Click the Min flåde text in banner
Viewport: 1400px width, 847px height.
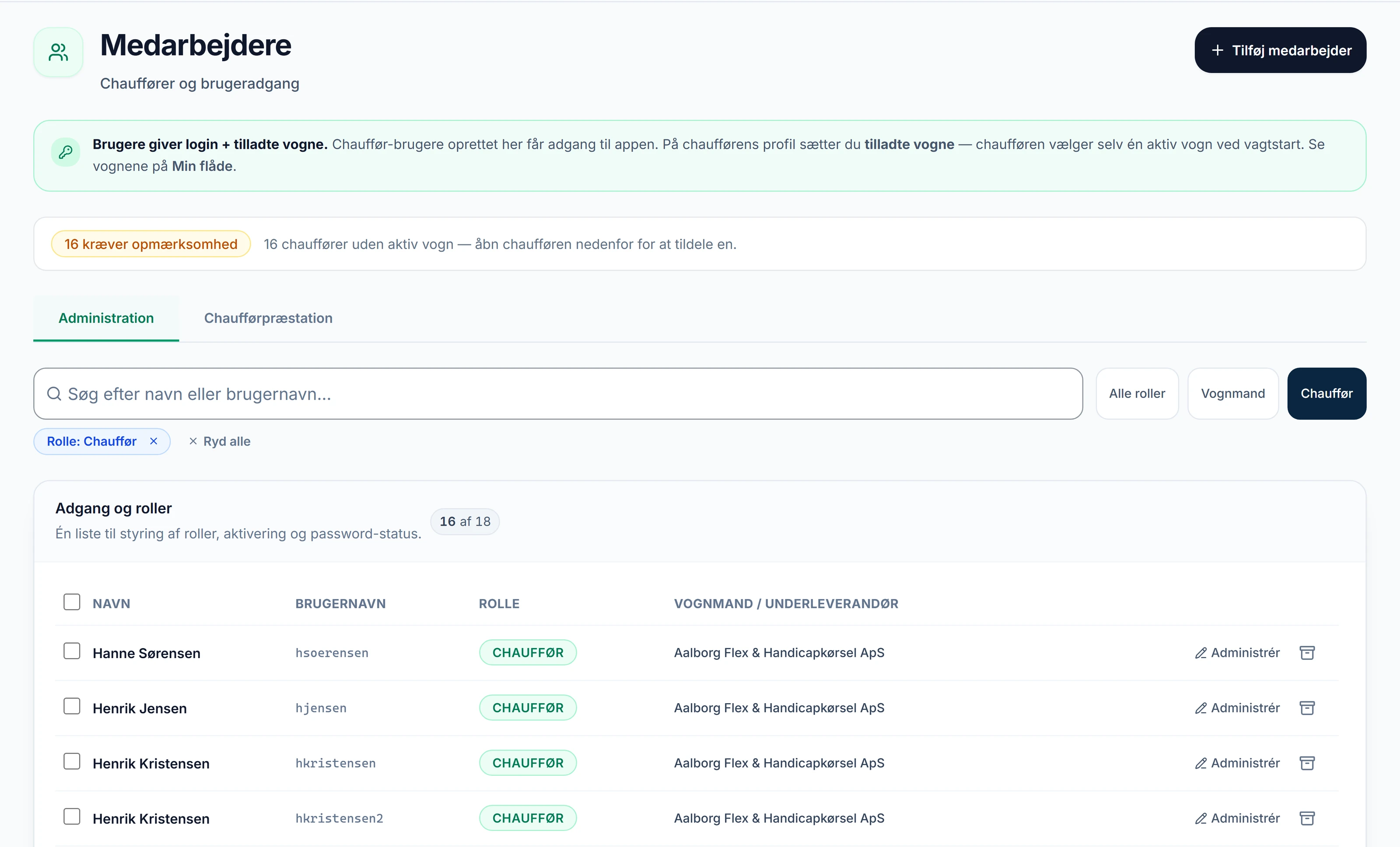202,167
